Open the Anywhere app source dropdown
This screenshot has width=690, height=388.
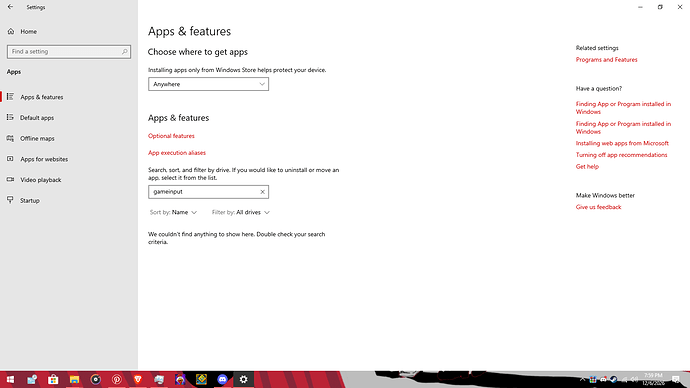point(208,84)
